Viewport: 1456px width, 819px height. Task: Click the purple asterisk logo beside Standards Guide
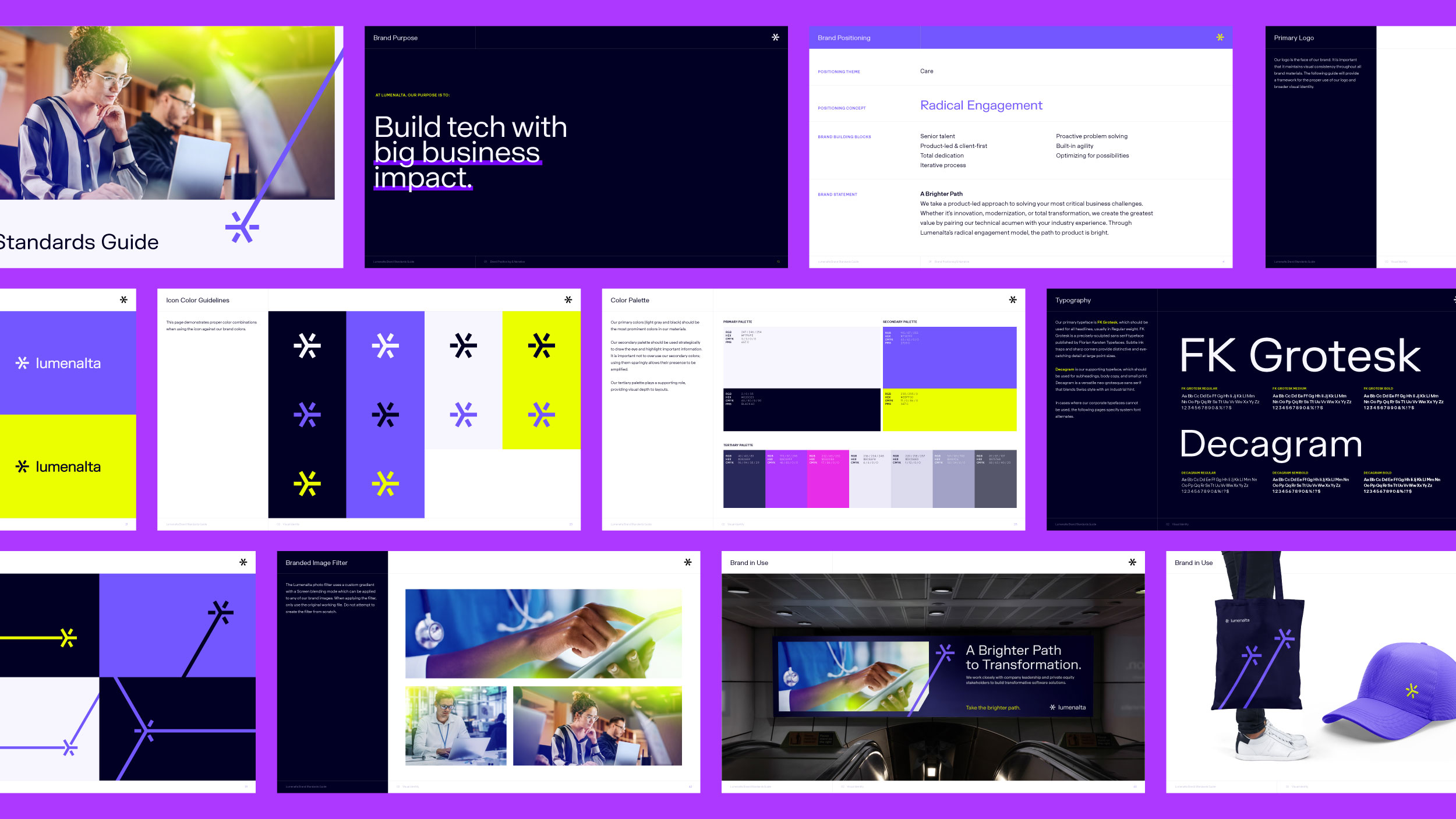pos(242,227)
